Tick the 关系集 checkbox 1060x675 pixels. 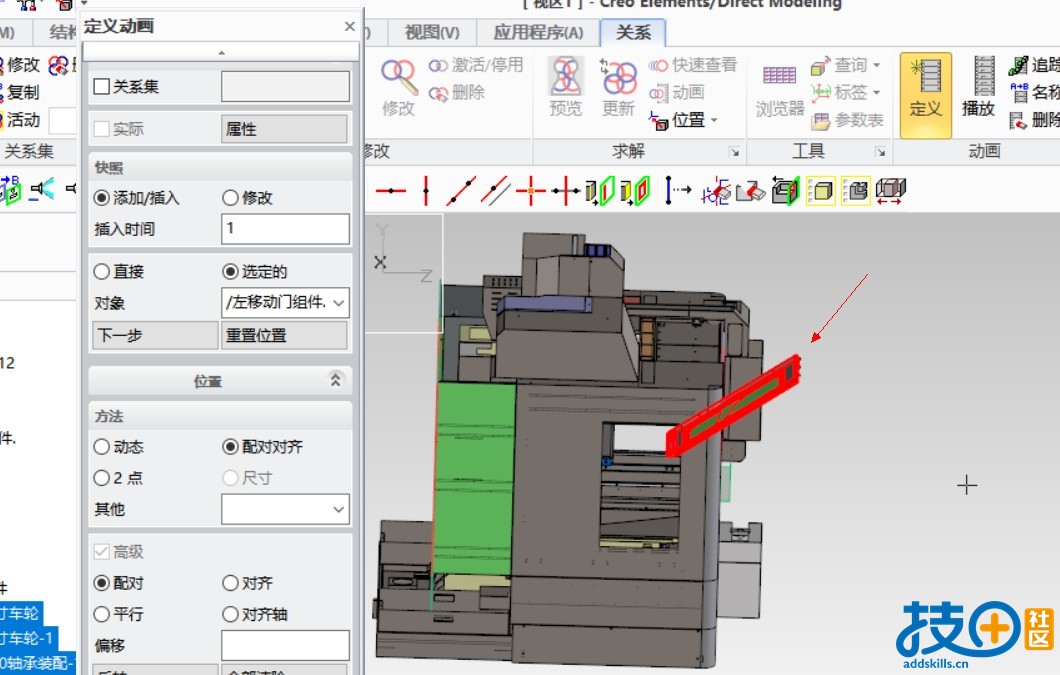point(101,87)
